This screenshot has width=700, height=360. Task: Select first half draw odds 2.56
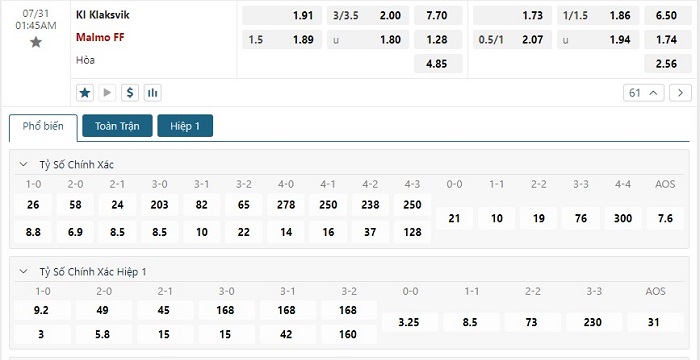tap(668, 63)
